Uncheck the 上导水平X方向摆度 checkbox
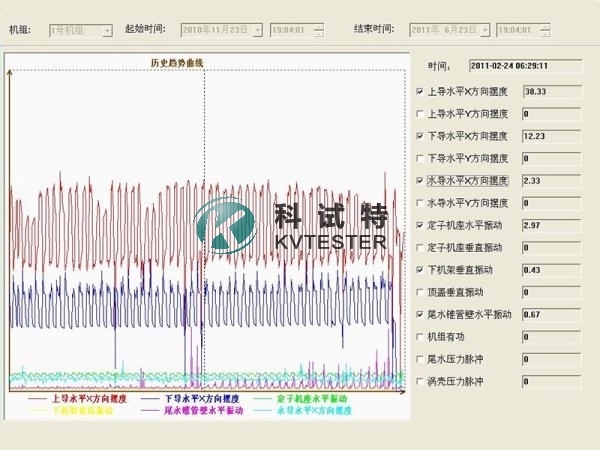This screenshot has width=600, height=450. 420,91
